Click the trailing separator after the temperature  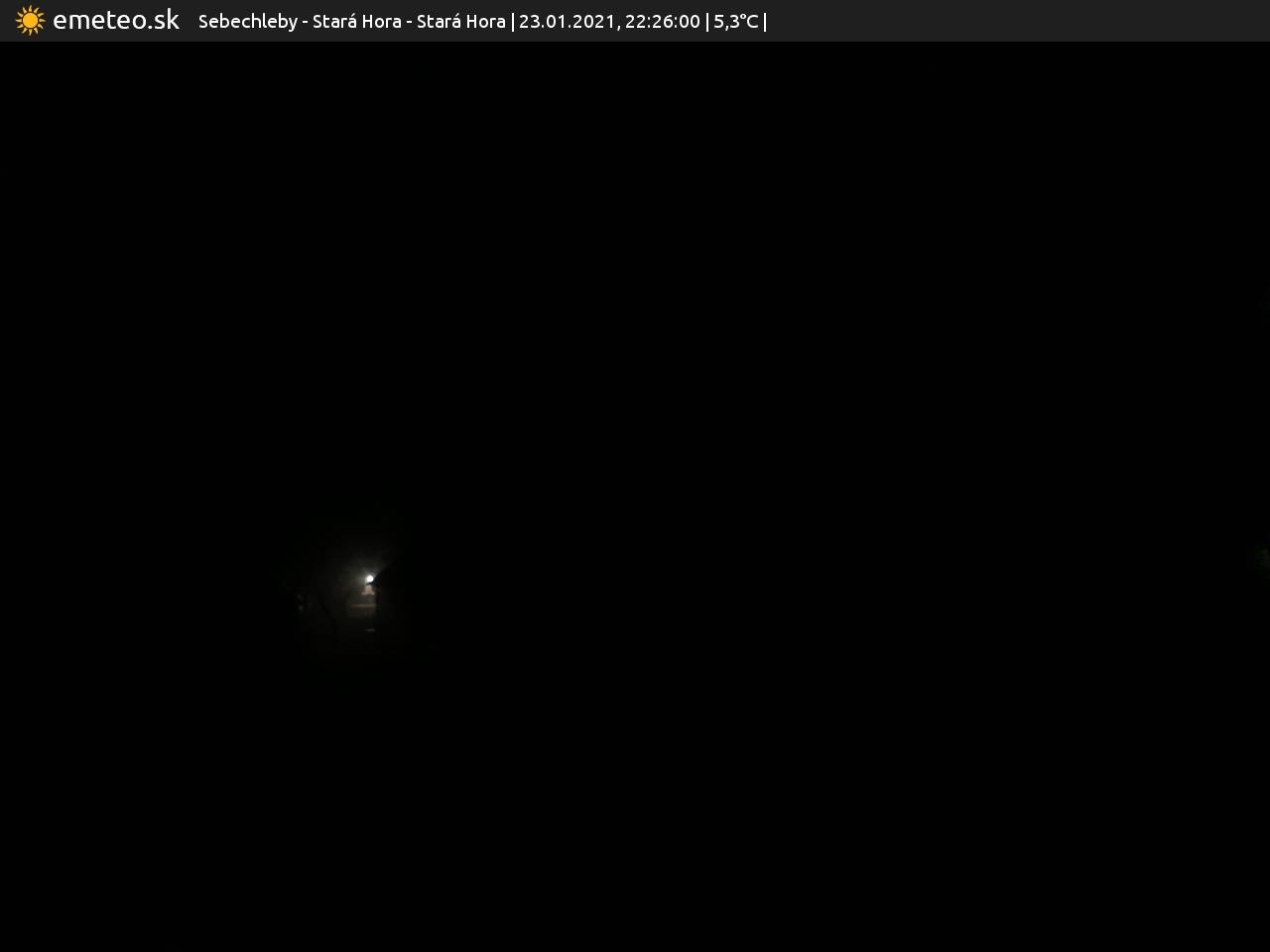[765, 22]
